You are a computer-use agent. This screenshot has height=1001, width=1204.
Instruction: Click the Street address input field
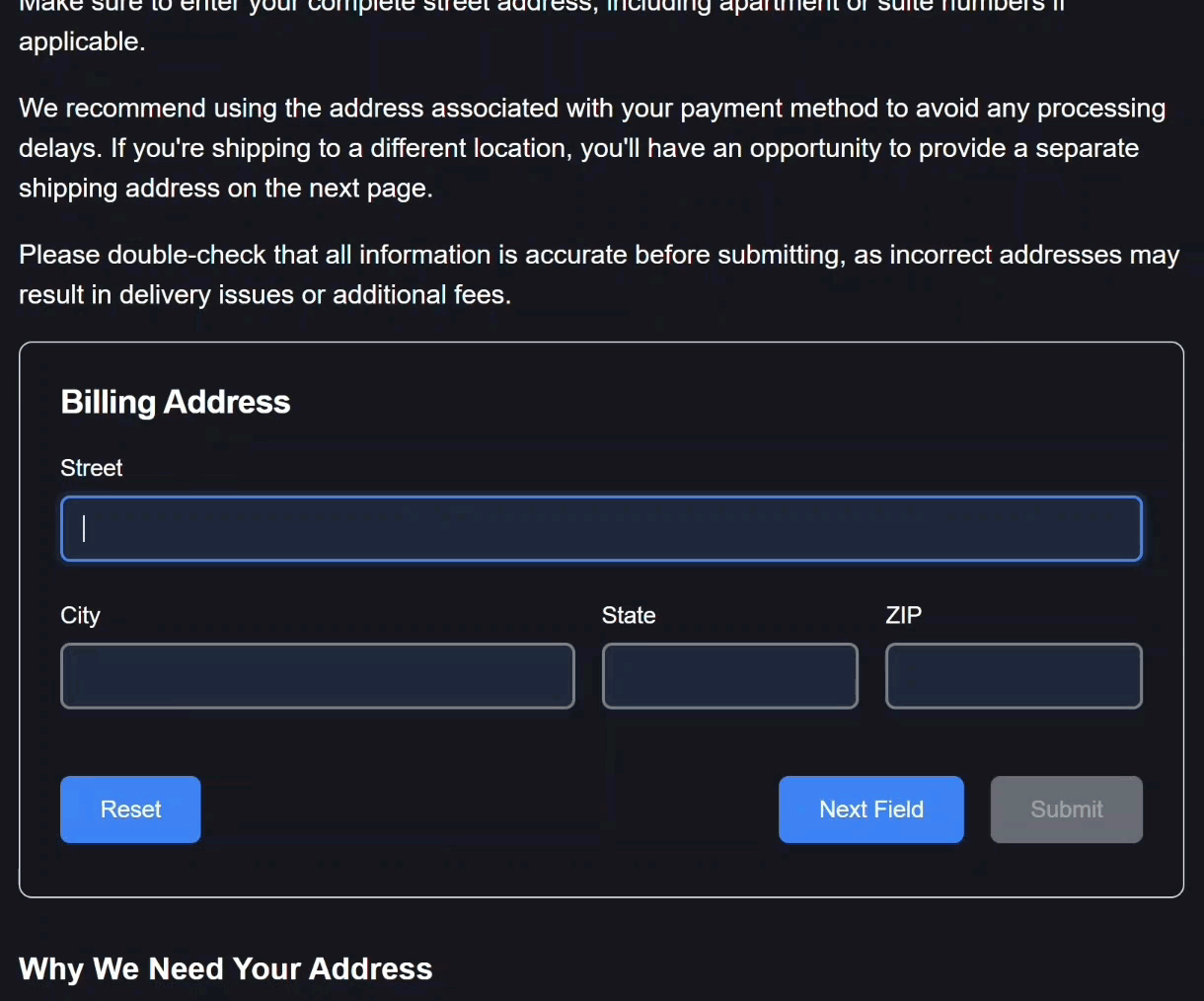(x=601, y=528)
